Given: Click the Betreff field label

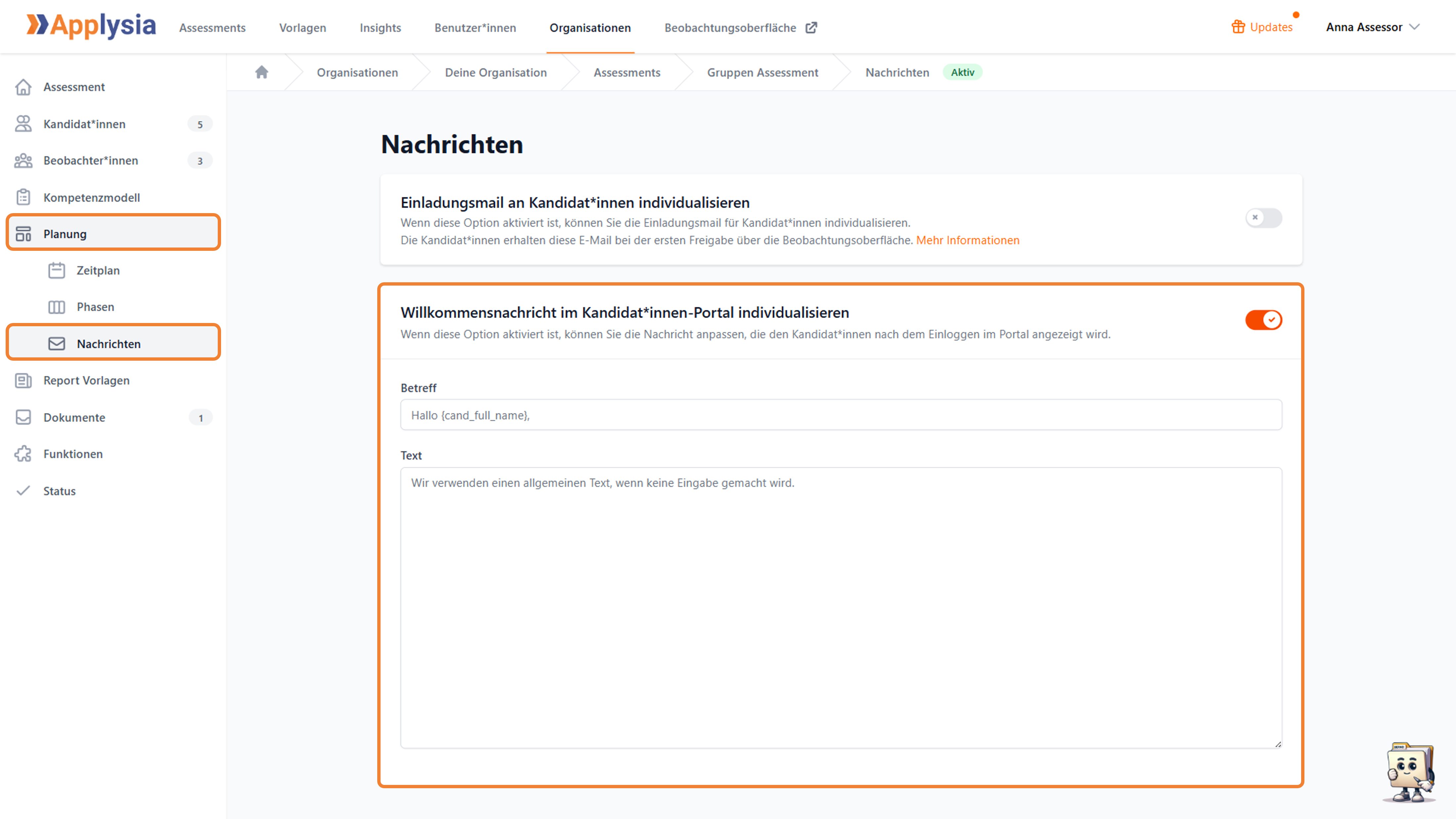Looking at the screenshot, I should pyautogui.click(x=418, y=388).
